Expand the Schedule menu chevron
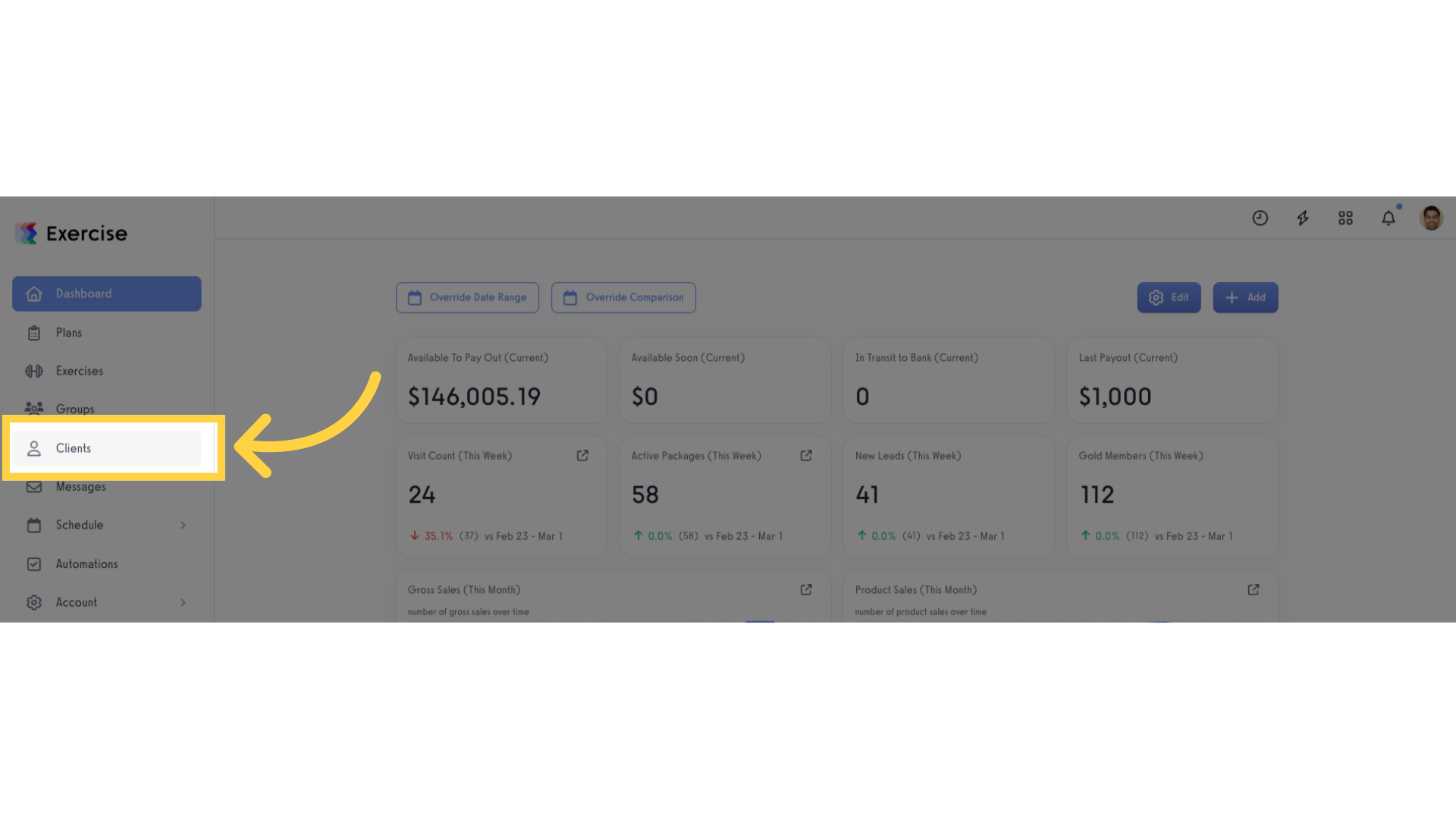Viewport: 1456px width, 819px height. point(183,525)
